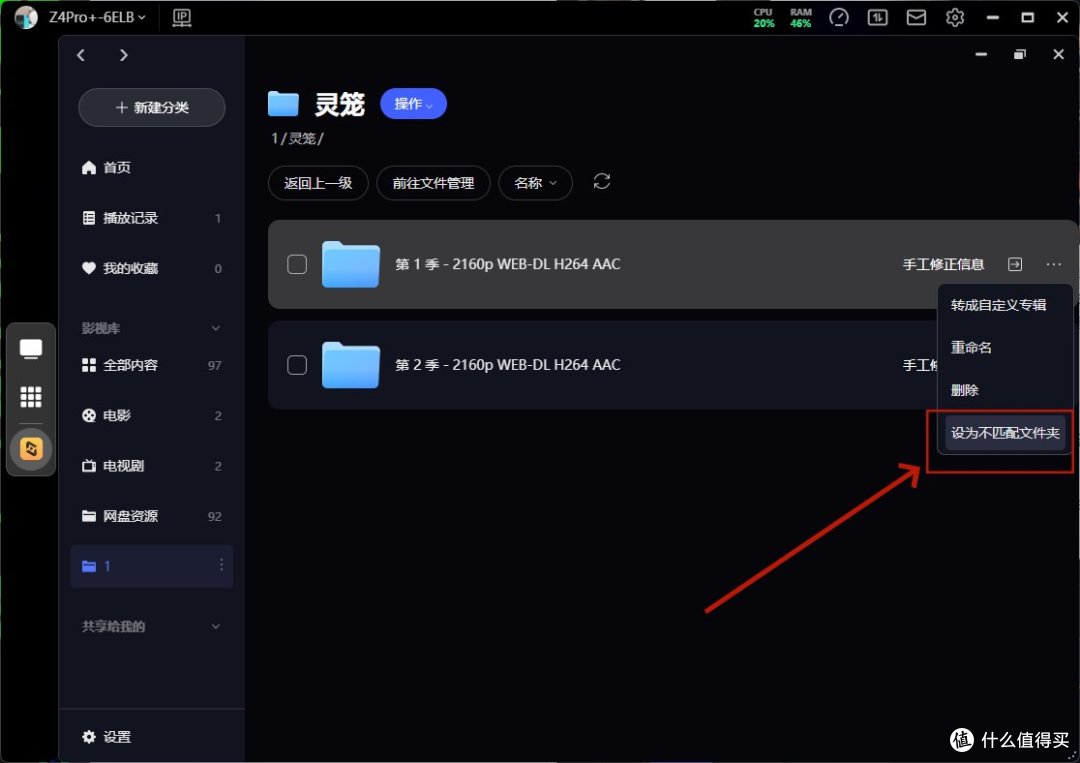Open the 名称 sort dropdown
The image size is (1080, 763).
coord(535,183)
